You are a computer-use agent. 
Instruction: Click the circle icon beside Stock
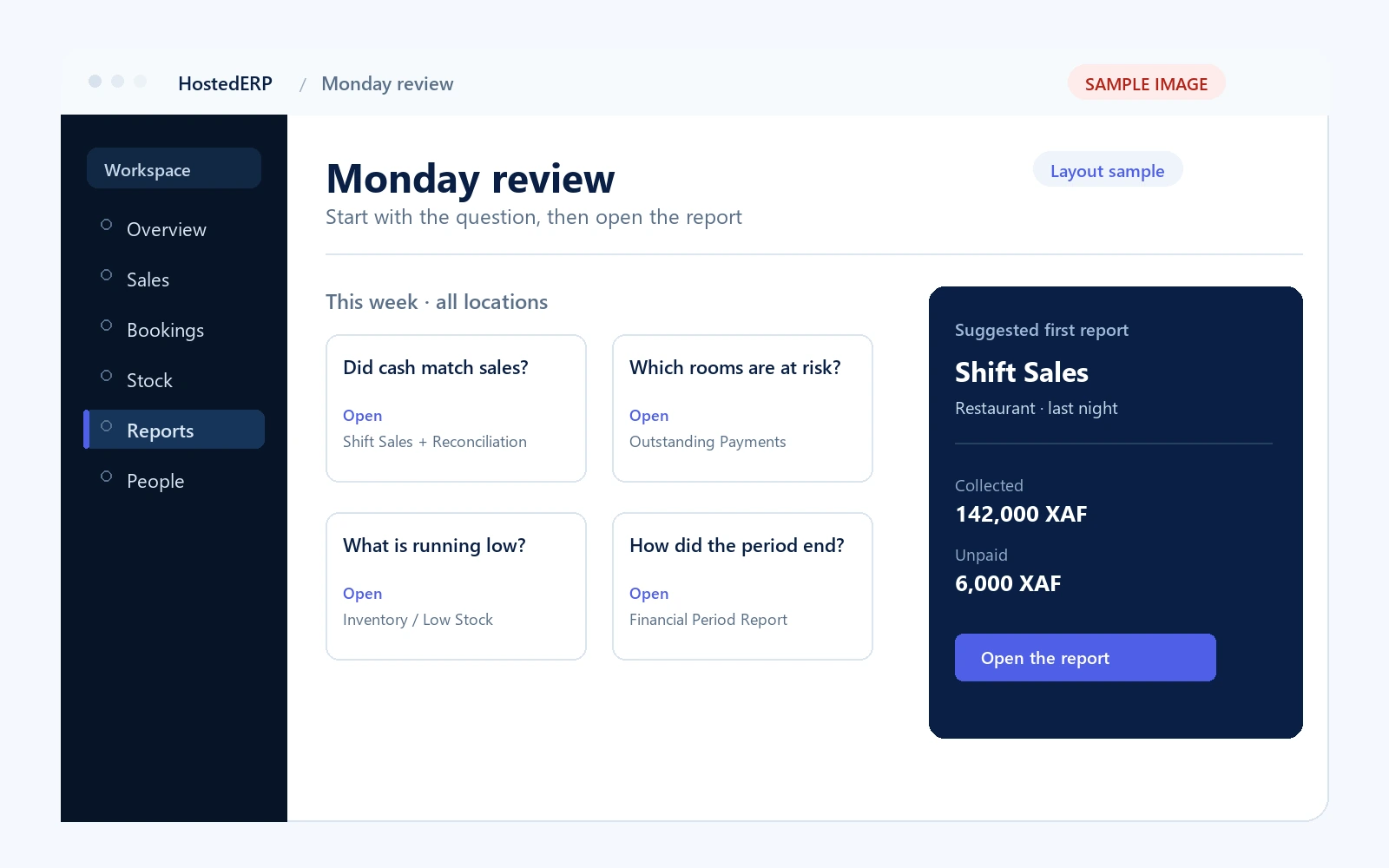[x=107, y=376]
